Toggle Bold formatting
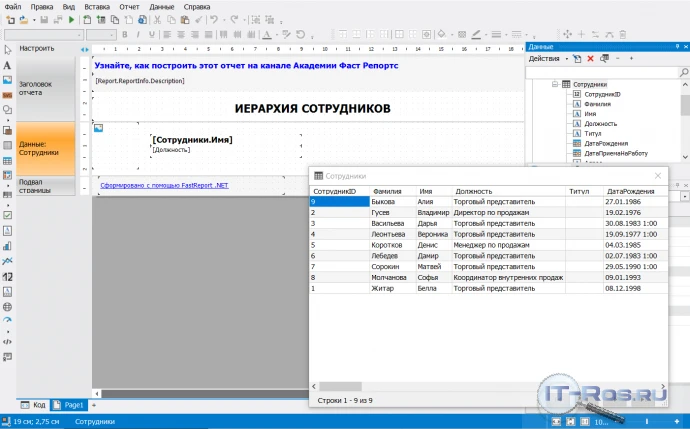 pos(125,34)
